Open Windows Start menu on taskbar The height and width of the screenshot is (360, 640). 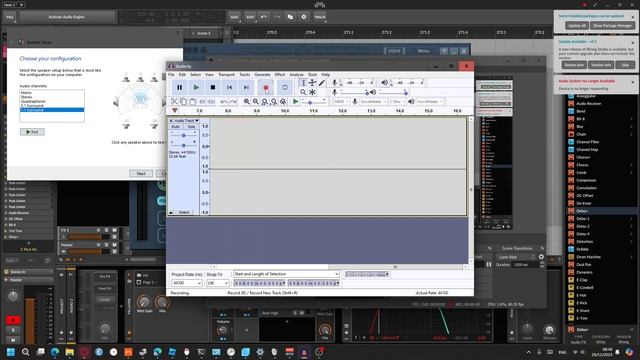pyautogui.click(x=11, y=352)
